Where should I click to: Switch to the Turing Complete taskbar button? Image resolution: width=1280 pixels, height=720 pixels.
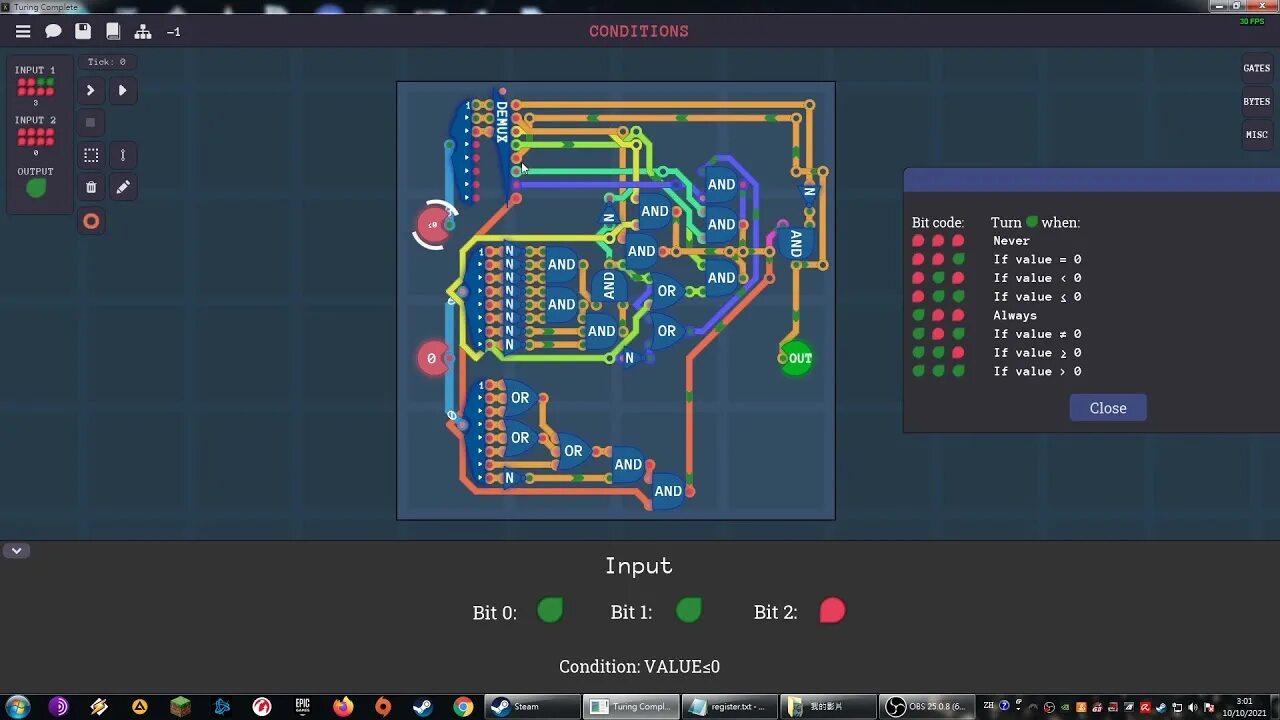point(632,707)
